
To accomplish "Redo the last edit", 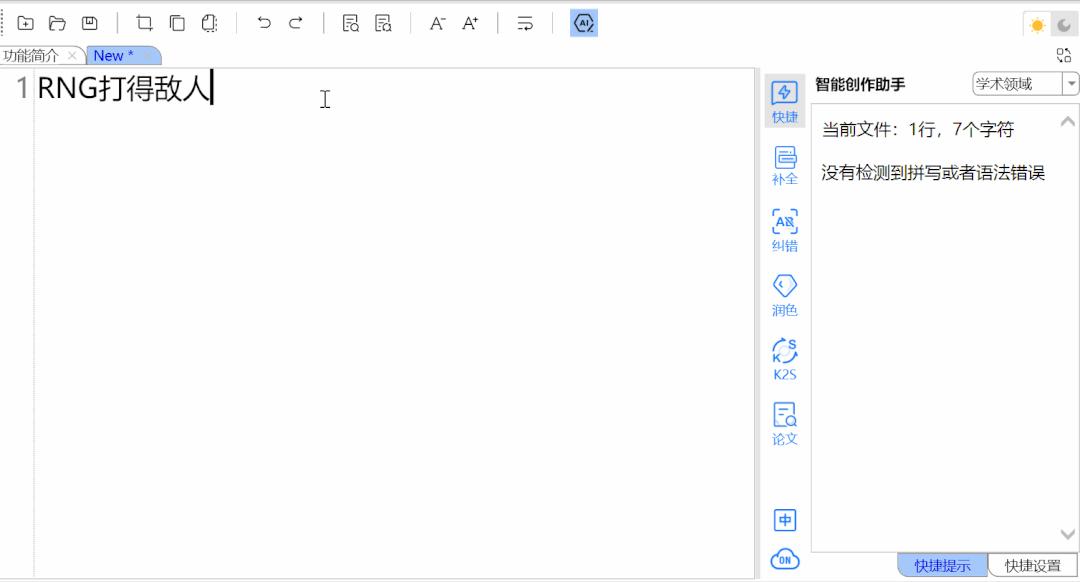I will [295, 23].
